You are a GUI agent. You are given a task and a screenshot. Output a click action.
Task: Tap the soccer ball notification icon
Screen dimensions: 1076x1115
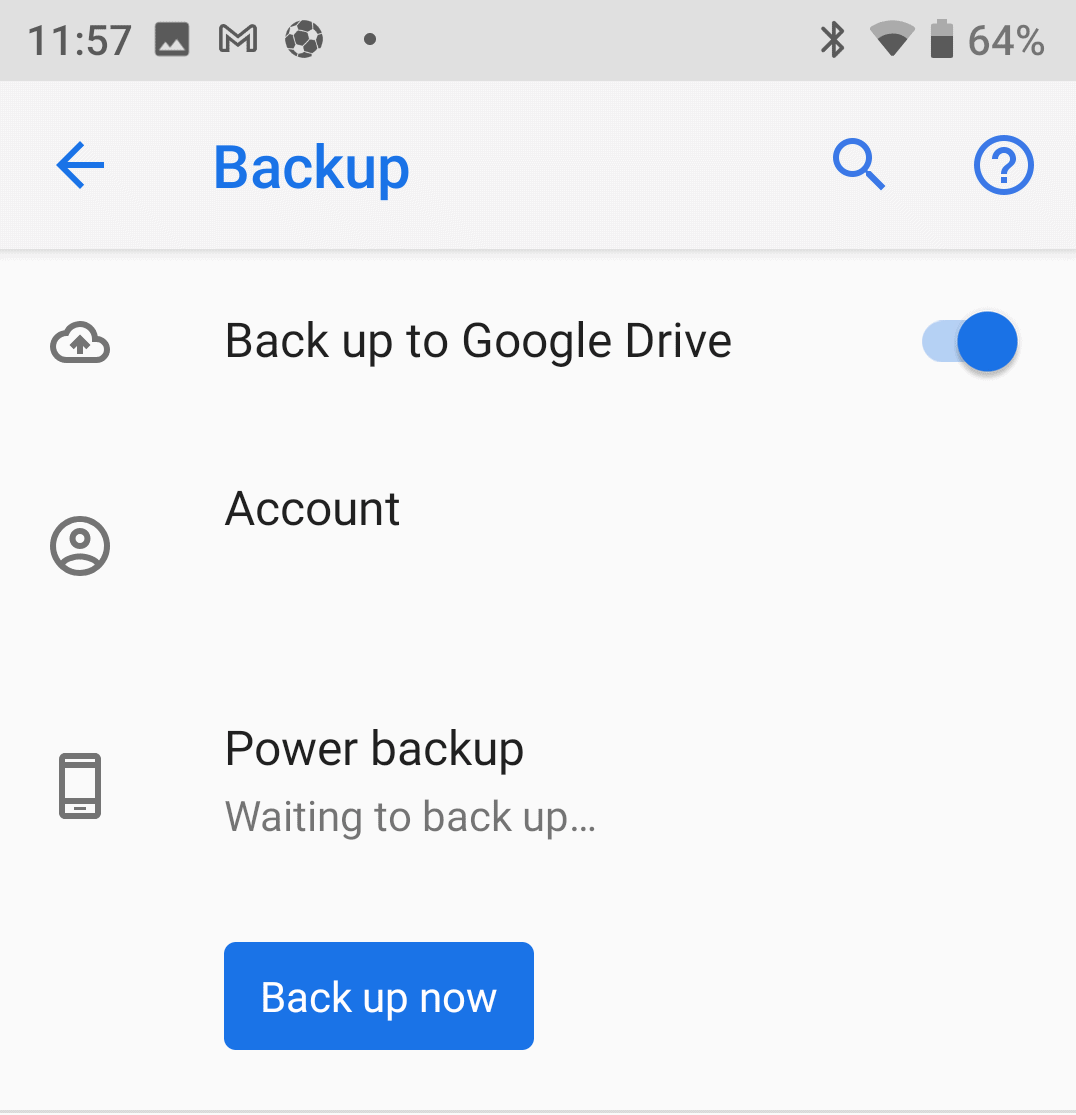point(304,39)
